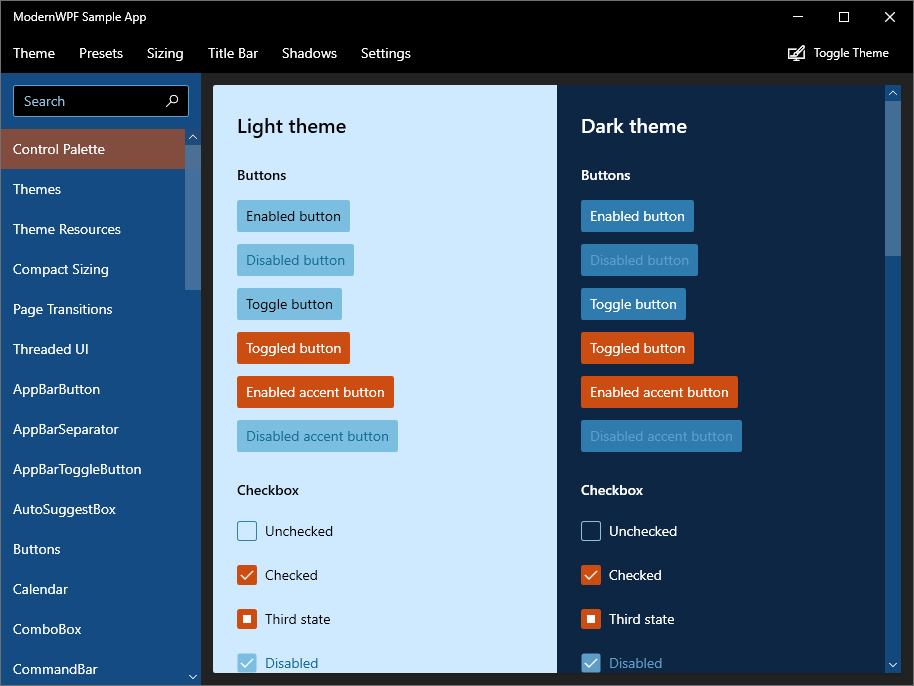The image size is (914, 686).
Task: Click the down arrow on right scrollbar
Action: [x=892, y=664]
